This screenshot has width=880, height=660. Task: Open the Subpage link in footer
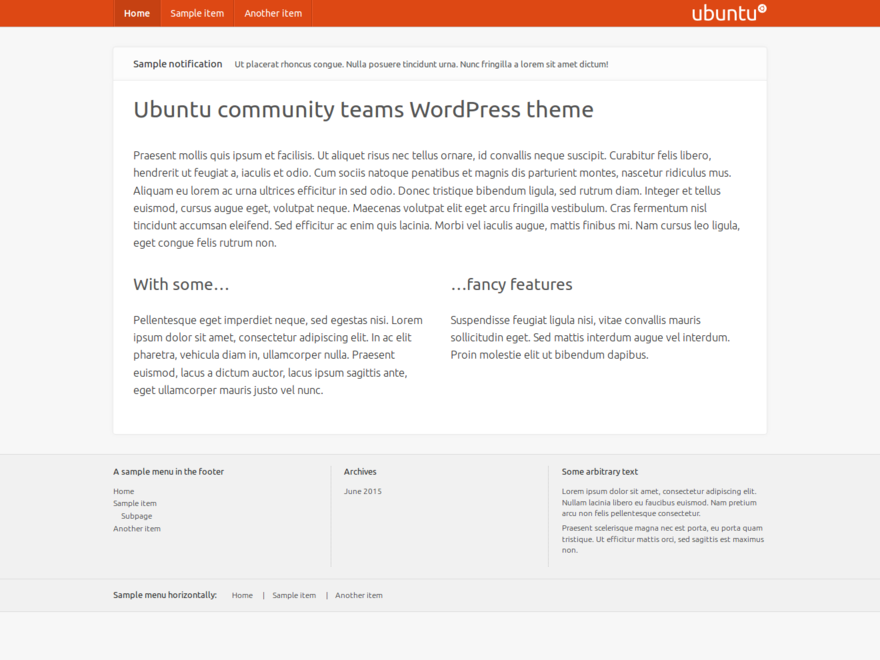click(x=136, y=516)
